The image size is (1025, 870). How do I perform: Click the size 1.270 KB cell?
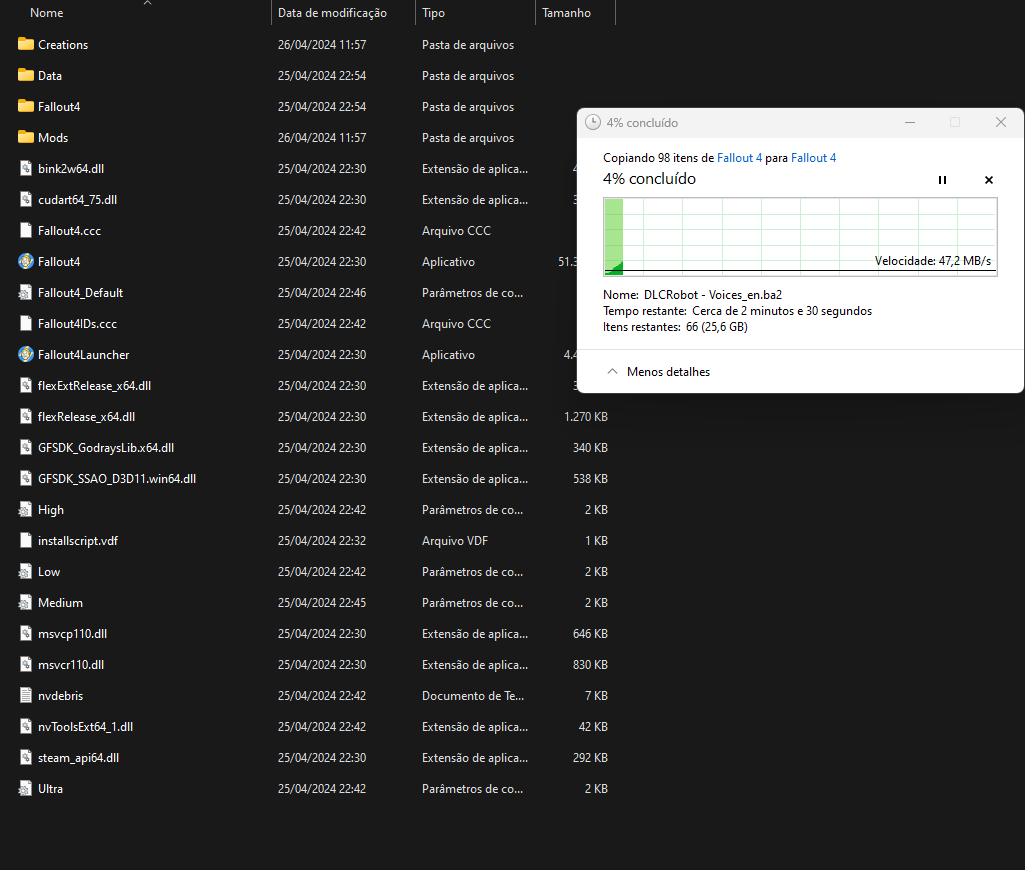click(x=586, y=416)
